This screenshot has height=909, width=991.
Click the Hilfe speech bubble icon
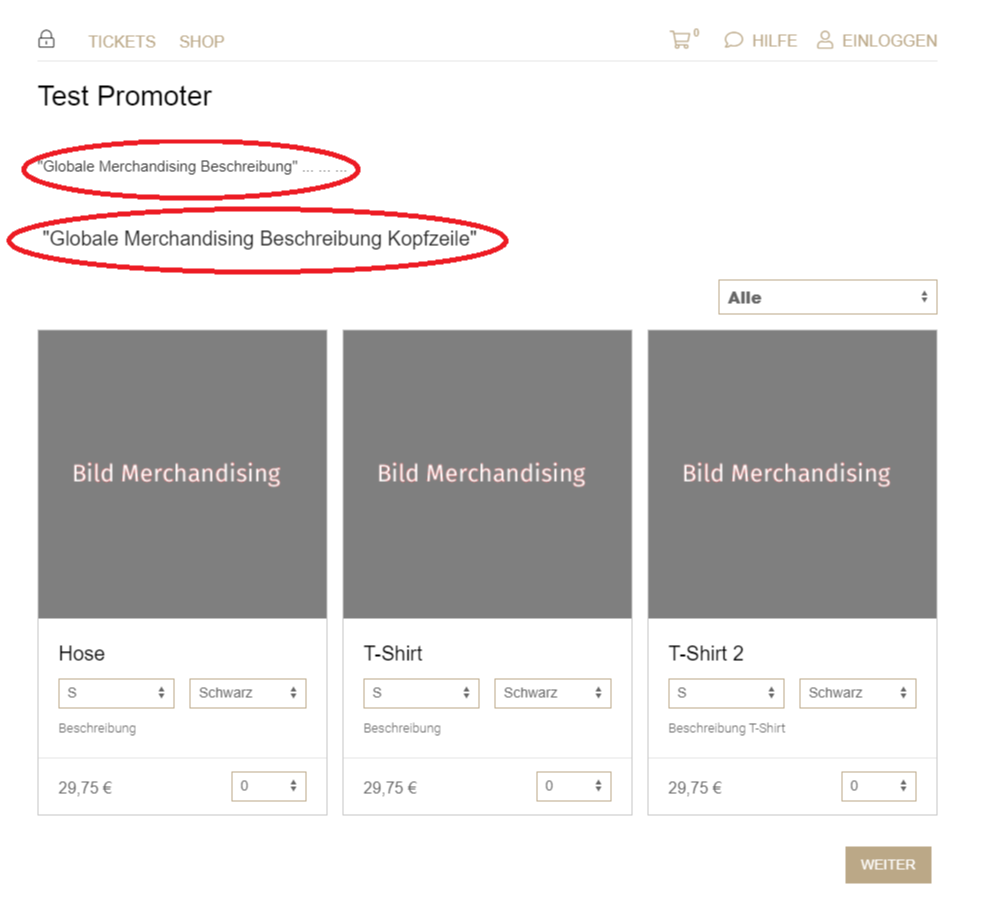[x=734, y=41]
